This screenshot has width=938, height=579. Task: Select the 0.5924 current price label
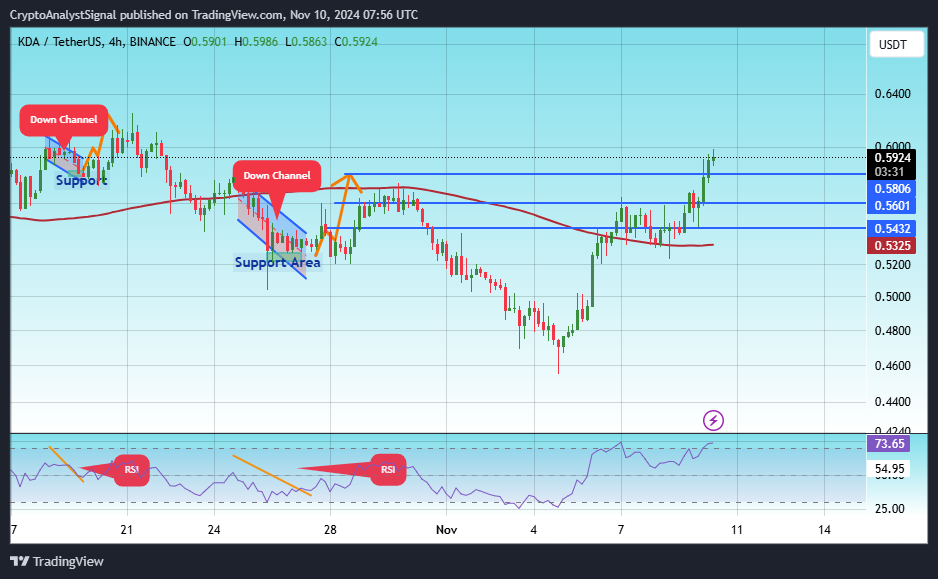[x=892, y=158]
